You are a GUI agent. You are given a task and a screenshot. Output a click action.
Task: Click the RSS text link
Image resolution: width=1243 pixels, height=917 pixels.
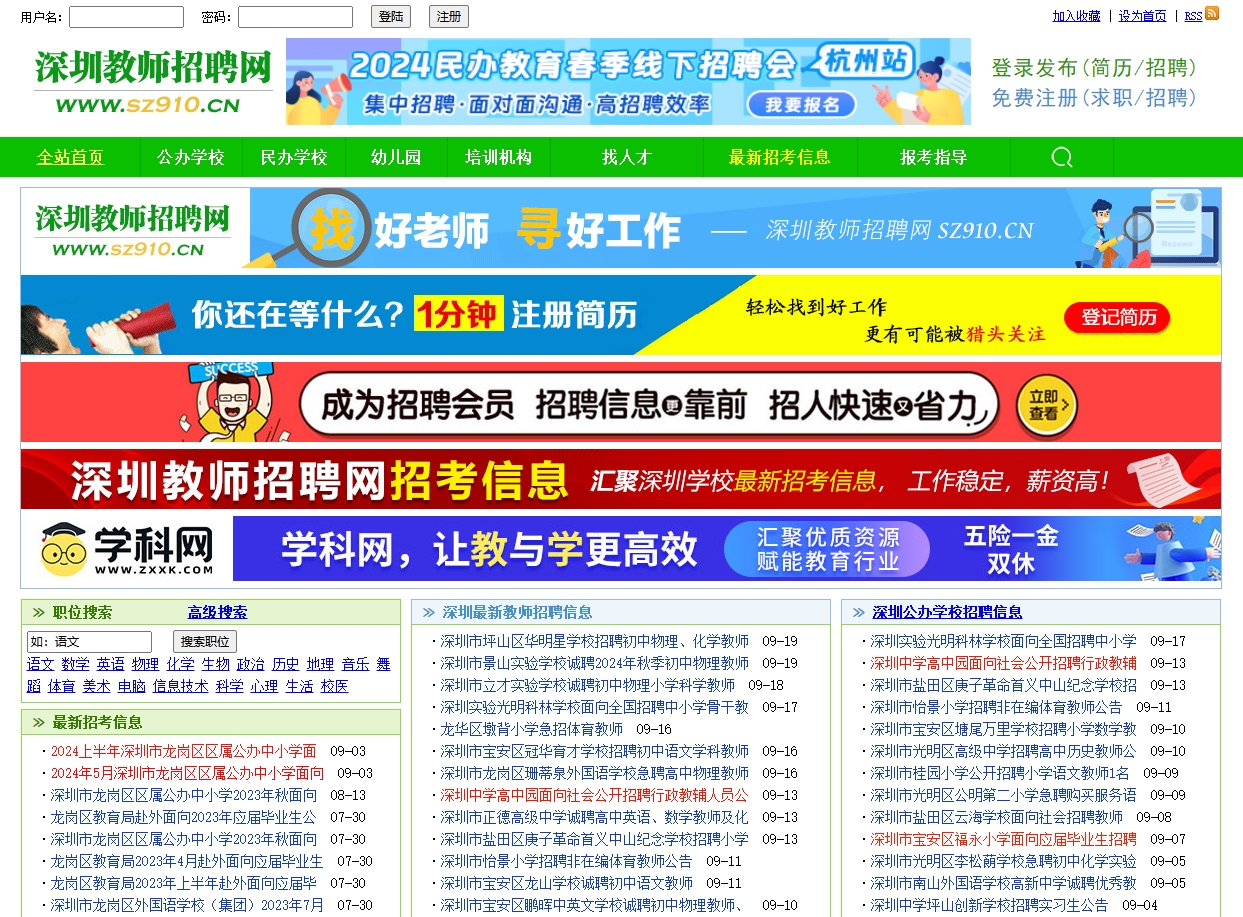pyautogui.click(x=1193, y=16)
